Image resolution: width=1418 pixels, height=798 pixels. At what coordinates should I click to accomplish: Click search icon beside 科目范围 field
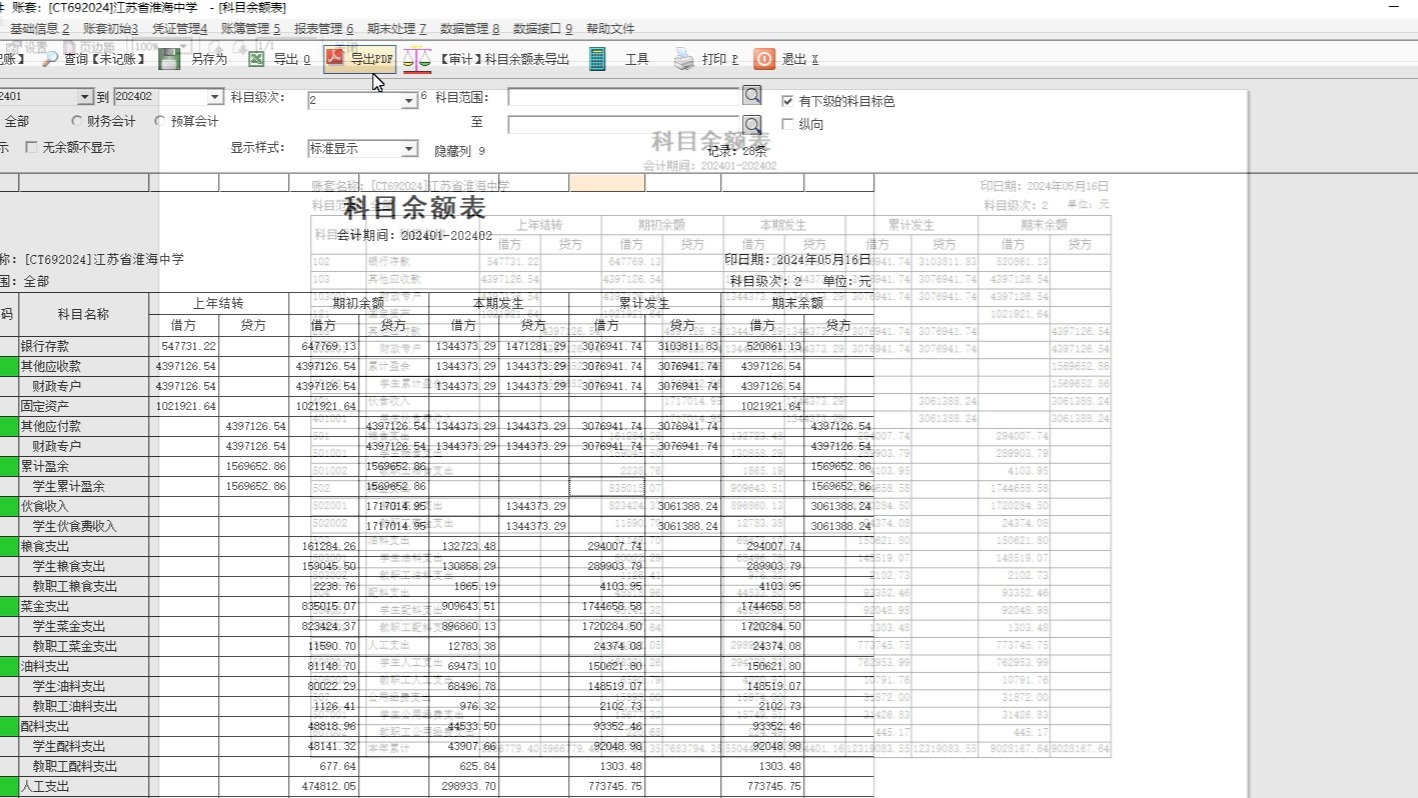pyautogui.click(x=752, y=96)
